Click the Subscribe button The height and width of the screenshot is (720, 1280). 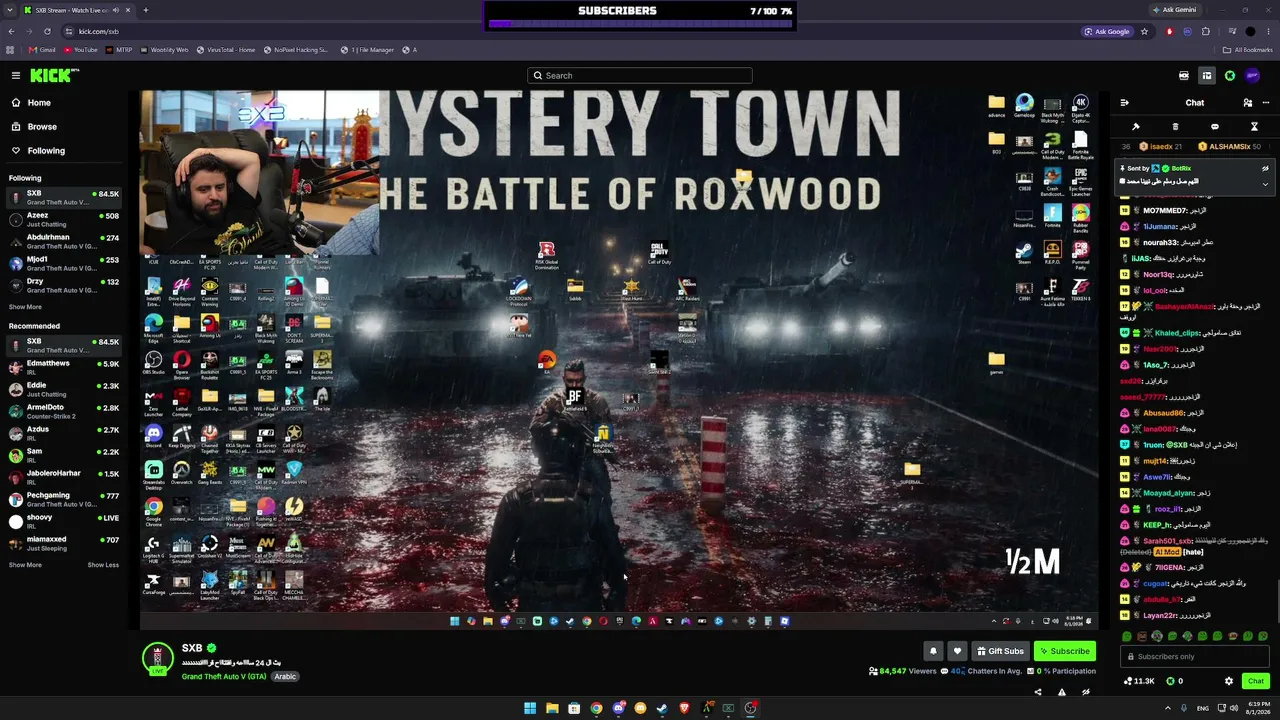pyautogui.click(x=1064, y=651)
